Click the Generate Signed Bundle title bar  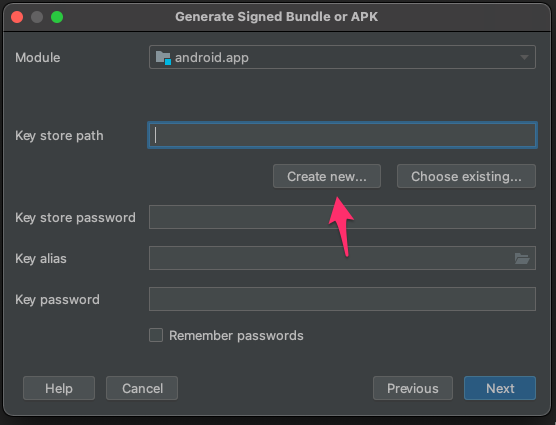coord(277,17)
